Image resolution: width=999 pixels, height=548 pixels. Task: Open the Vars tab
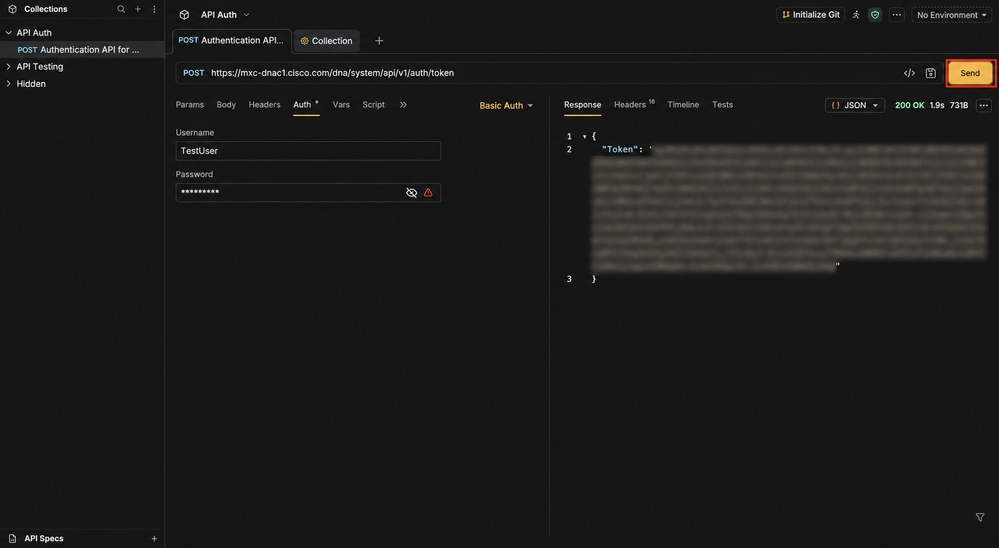pyautogui.click(x=341, y=105)
